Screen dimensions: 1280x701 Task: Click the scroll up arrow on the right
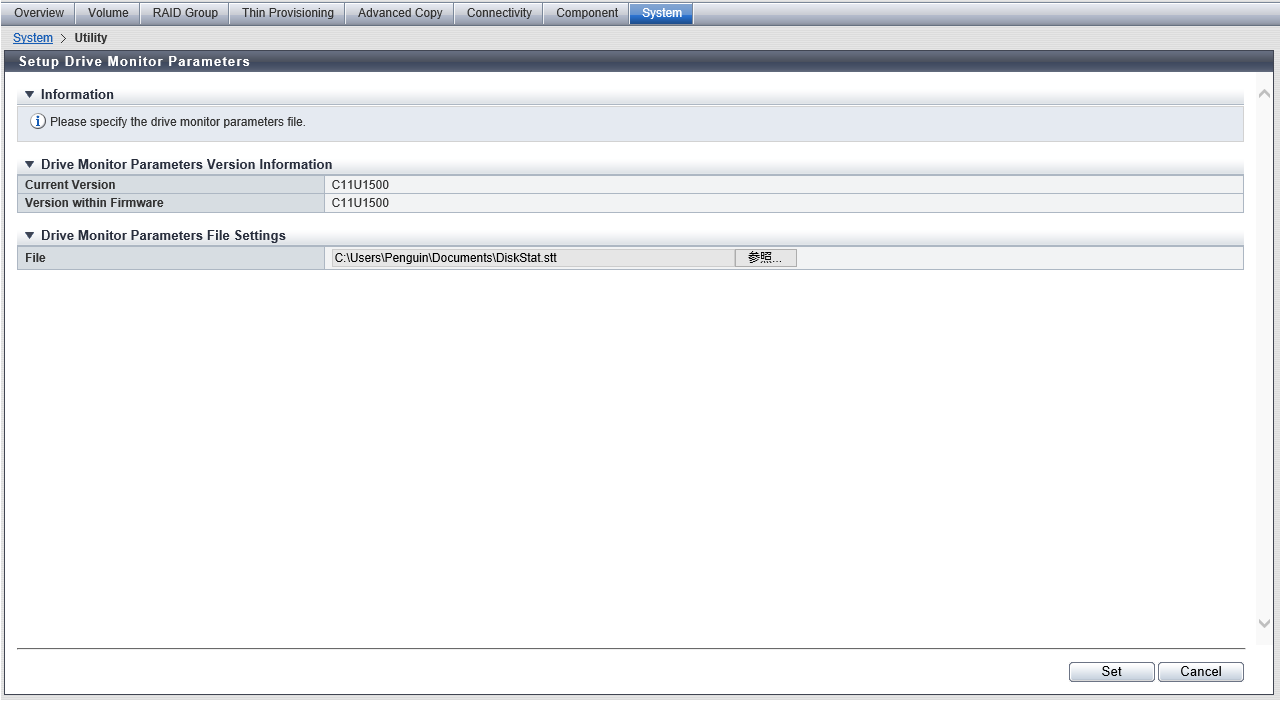(x=1264, y=94)
